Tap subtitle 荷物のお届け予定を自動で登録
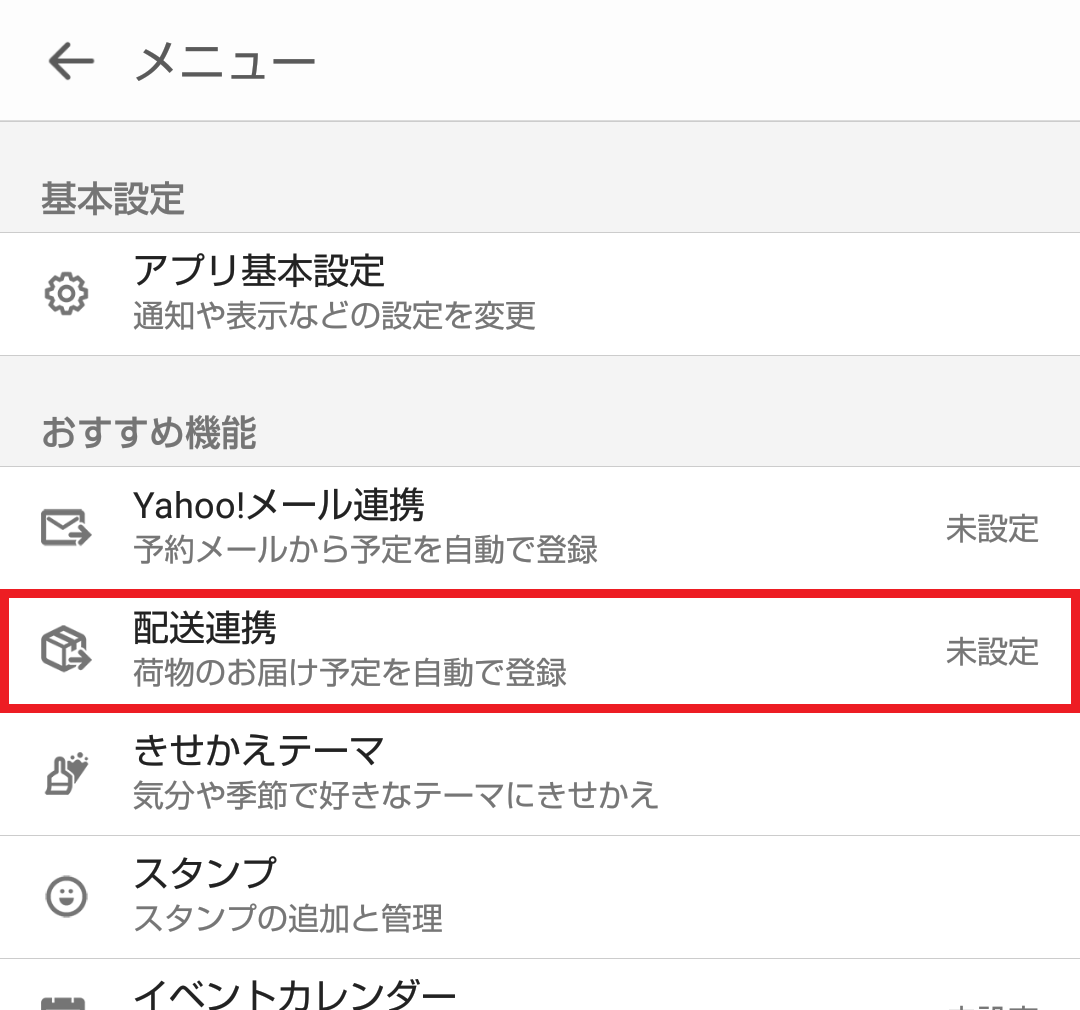1080x1010 pixels. (x=350, y=673)
